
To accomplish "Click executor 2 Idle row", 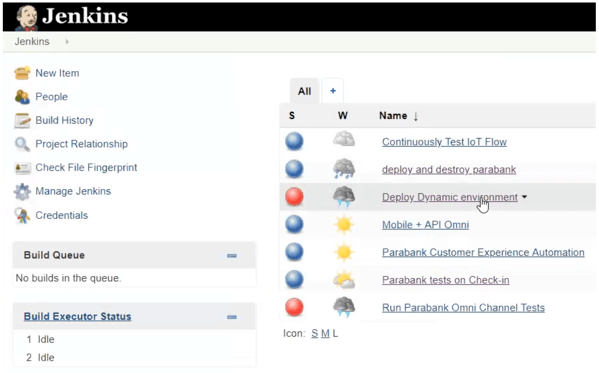I will point(40,358).
